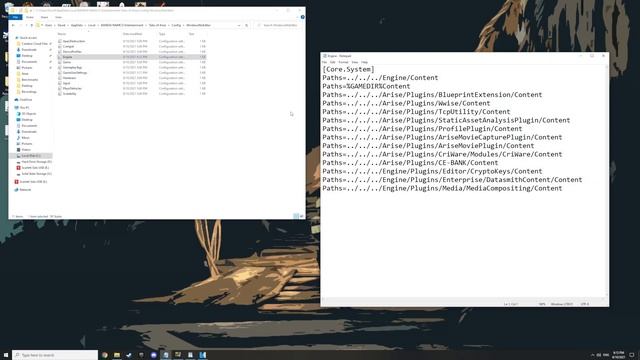Open address bar history dropdown in Explorer
The image size is (640, 360).
click(x=239, y=25)
